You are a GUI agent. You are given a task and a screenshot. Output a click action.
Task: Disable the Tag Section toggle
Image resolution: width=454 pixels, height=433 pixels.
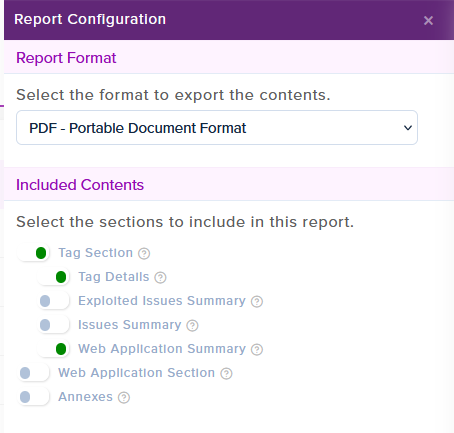(33, 253)
